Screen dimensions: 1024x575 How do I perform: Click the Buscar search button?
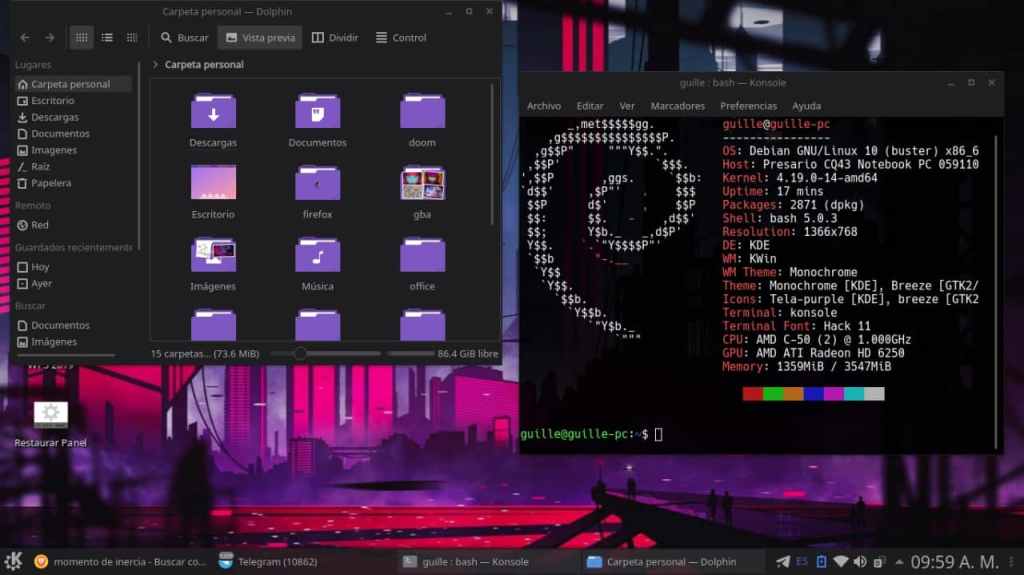(x=184, y=38)
